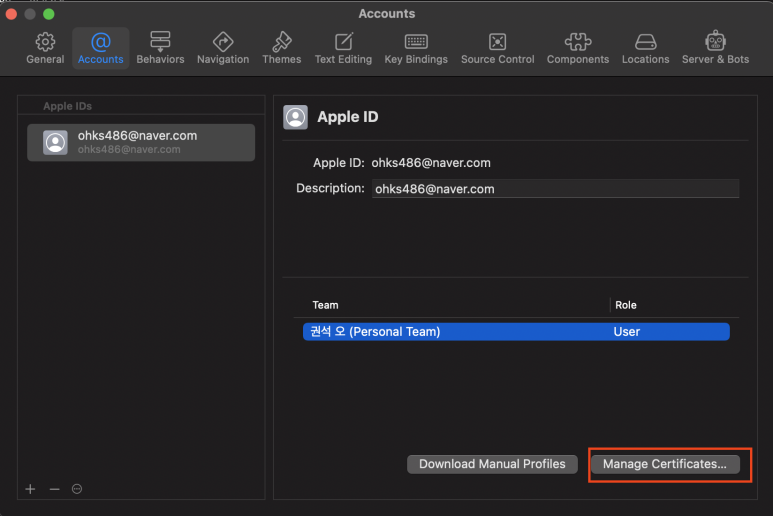
Task: Click the Apple IDs list header
Action: [68, 106]
